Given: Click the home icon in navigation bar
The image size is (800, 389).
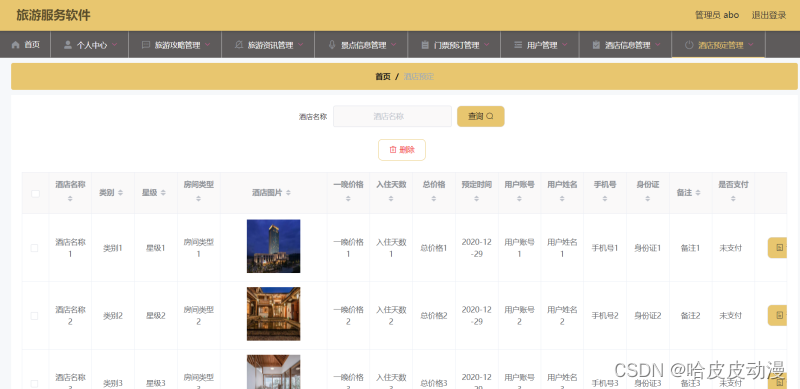Looking at the screenshot, I should [x=15, y=45].
